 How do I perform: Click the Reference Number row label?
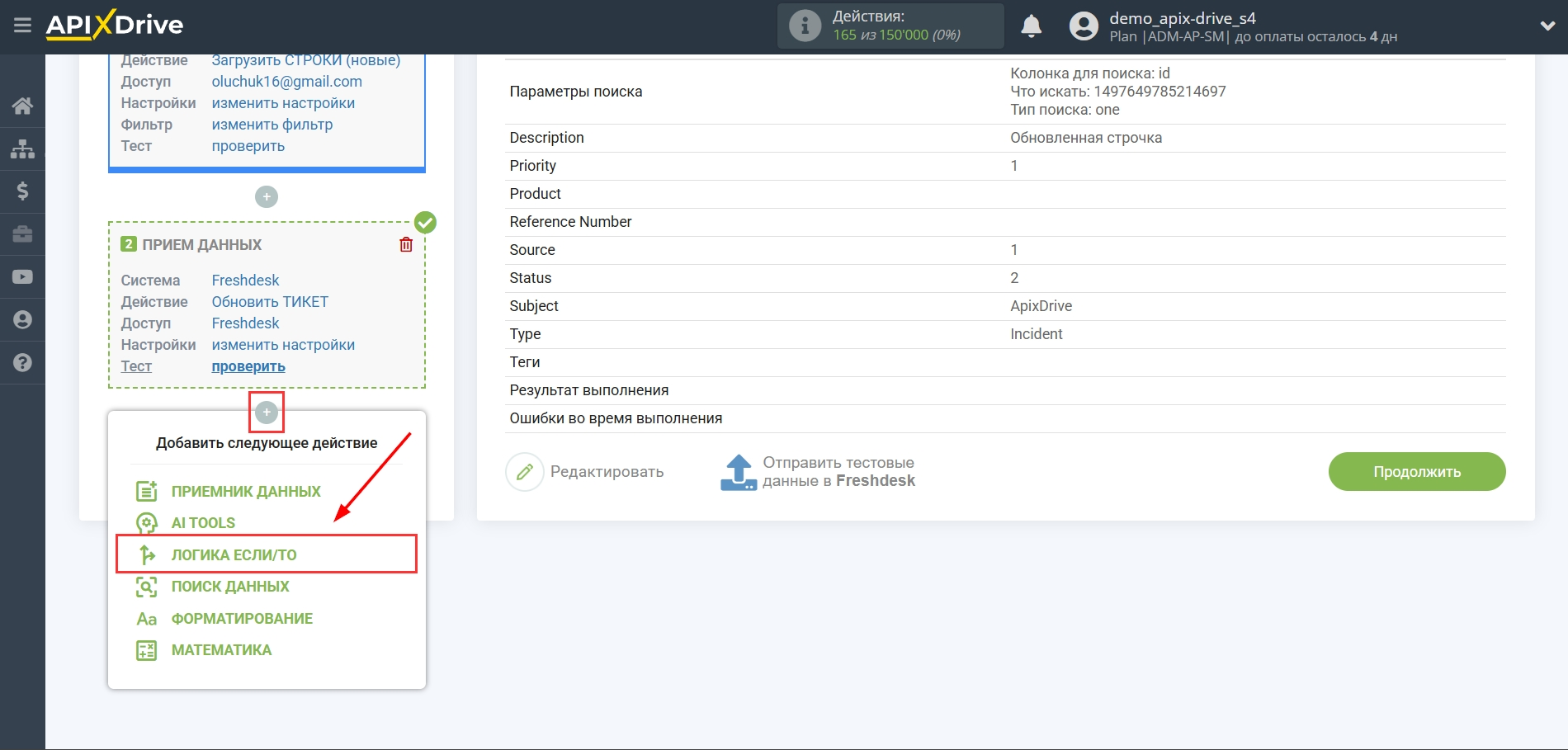[570, 222]
